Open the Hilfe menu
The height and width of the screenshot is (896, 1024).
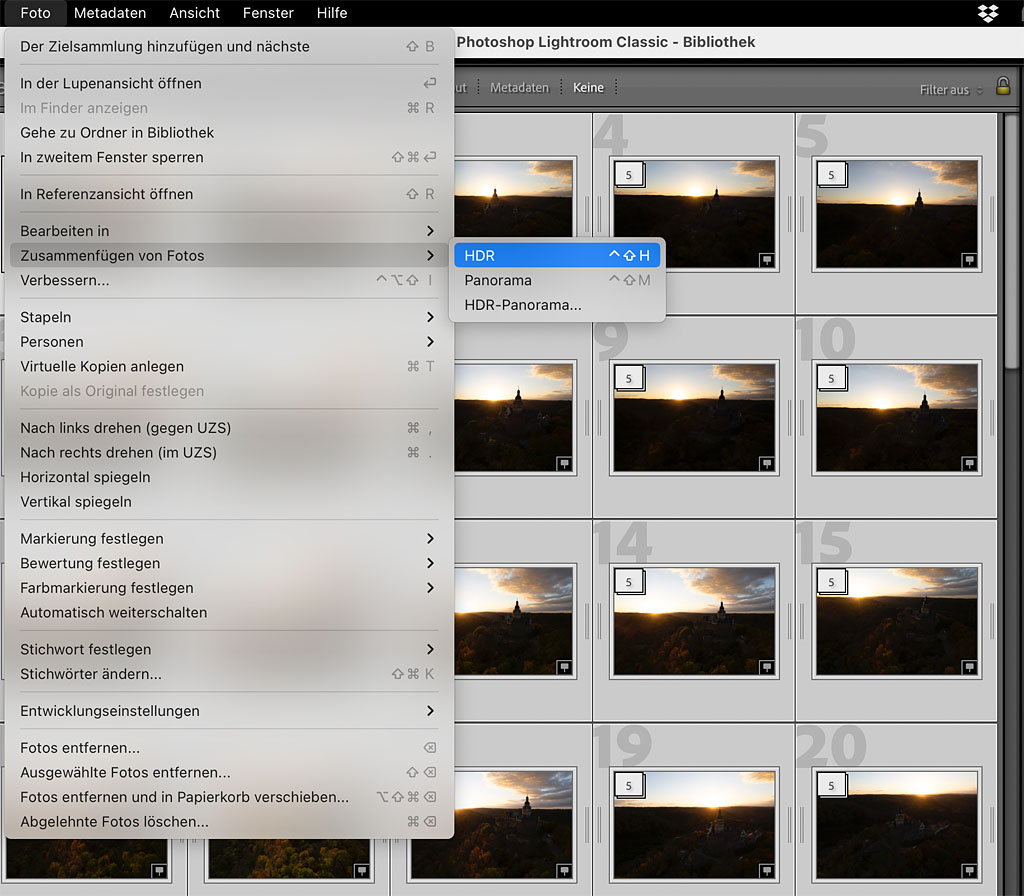(332, 12)
